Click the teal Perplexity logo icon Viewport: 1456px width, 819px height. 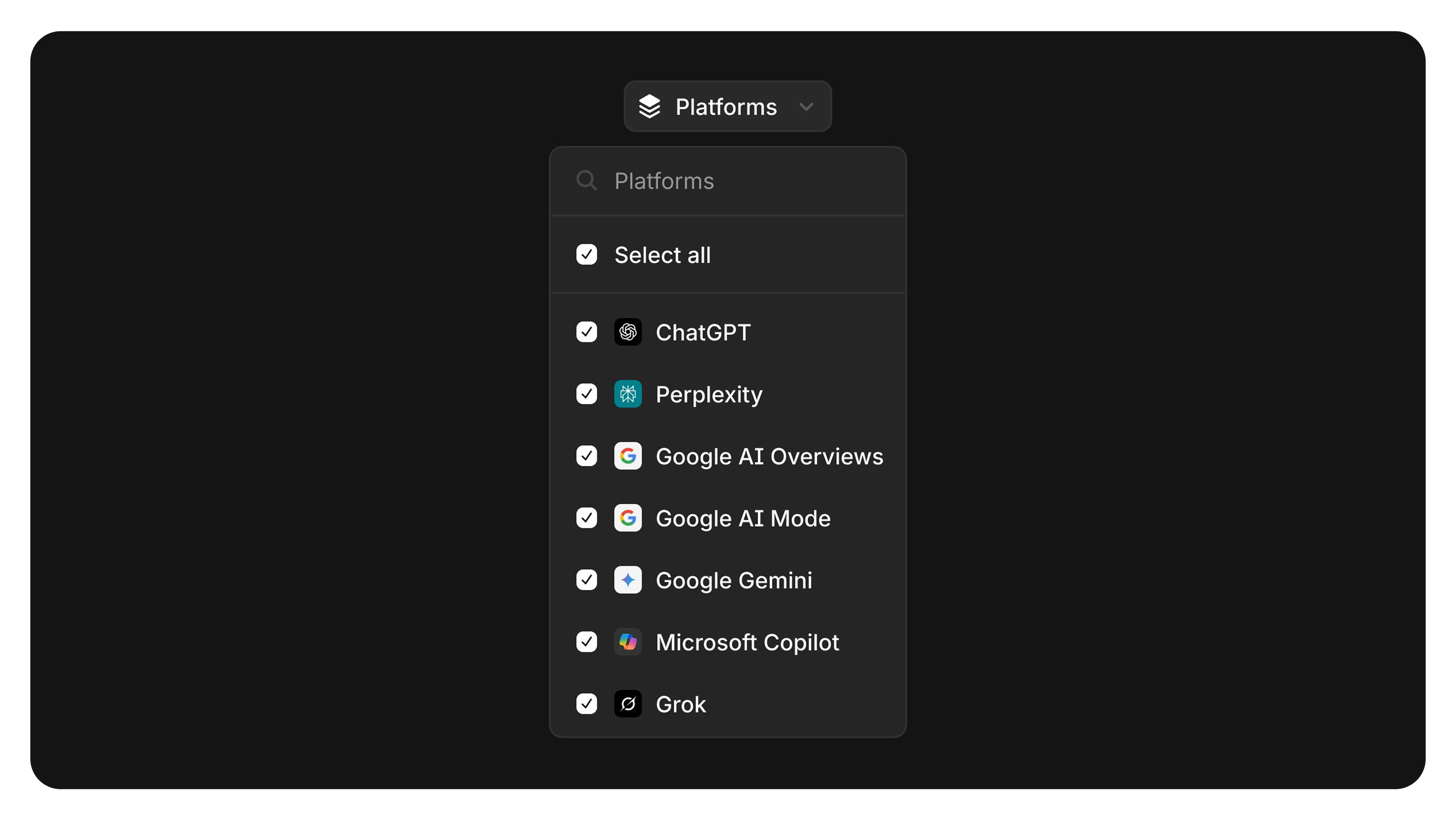coord(628,394)
